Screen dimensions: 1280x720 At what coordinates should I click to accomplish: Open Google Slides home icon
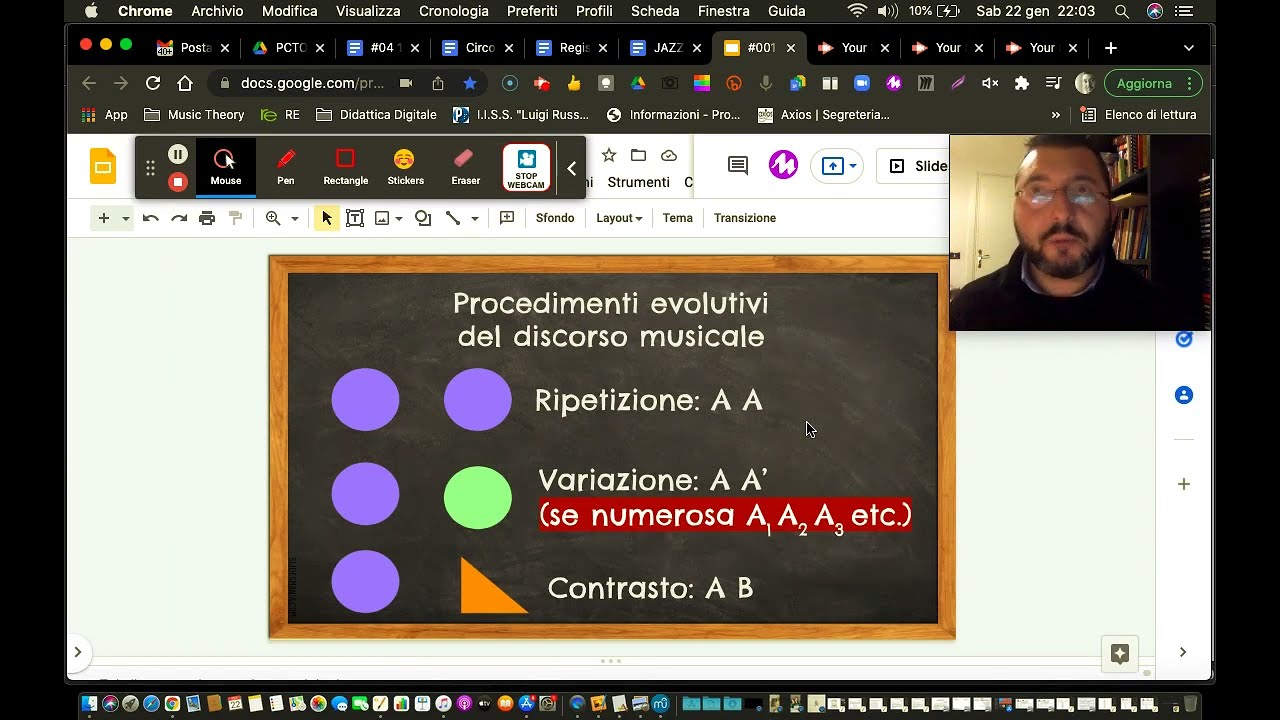tap(103, 166)
